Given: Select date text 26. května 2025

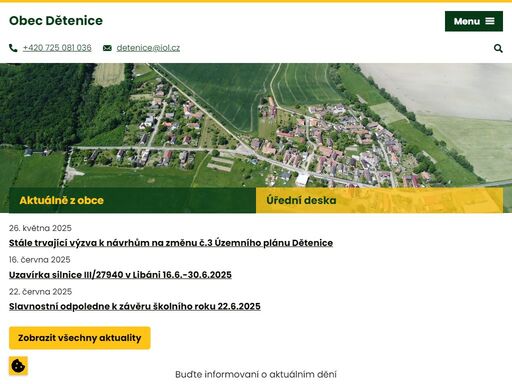Looking at the screenshot, I should [x=40, y=228].
